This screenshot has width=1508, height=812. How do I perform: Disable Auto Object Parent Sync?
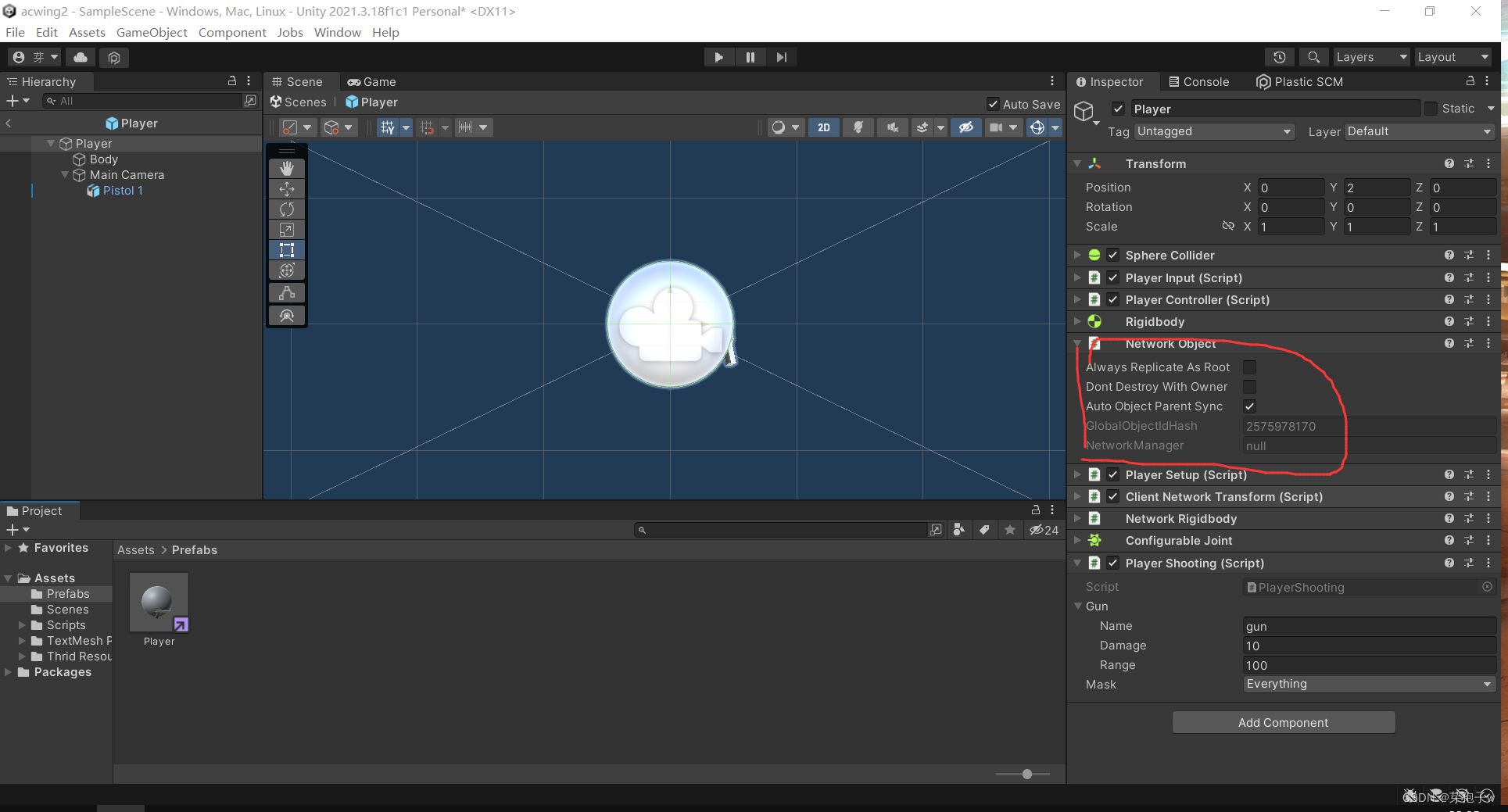(1249, 406)
